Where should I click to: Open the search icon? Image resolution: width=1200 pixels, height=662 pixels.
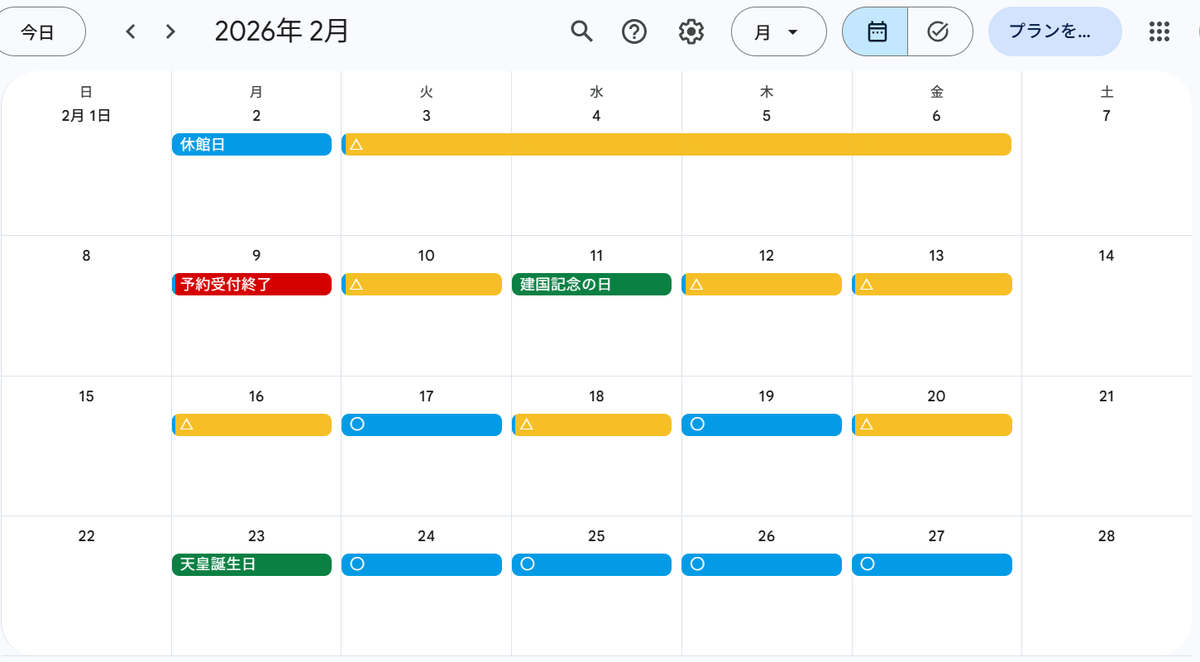tap(581, 31)
